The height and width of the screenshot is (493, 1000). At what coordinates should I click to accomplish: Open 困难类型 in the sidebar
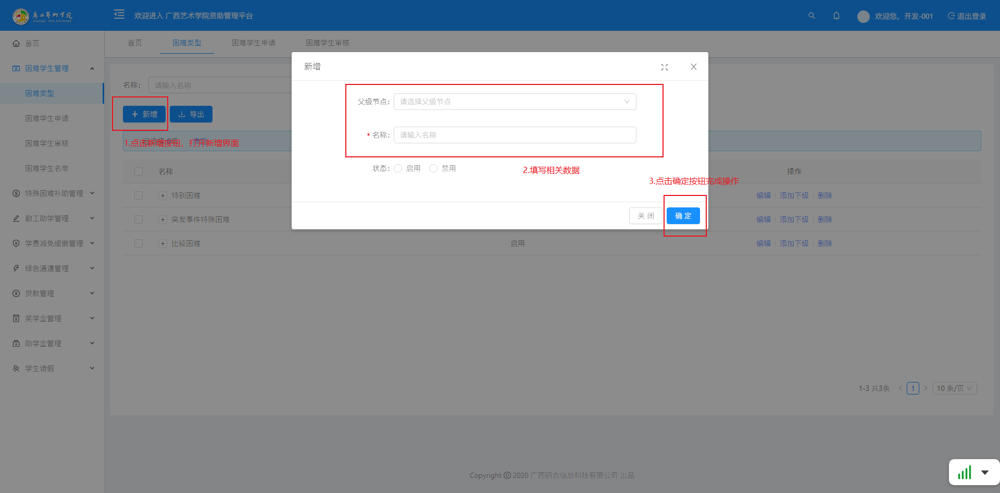pyautogui.click(x=40, y=93)
